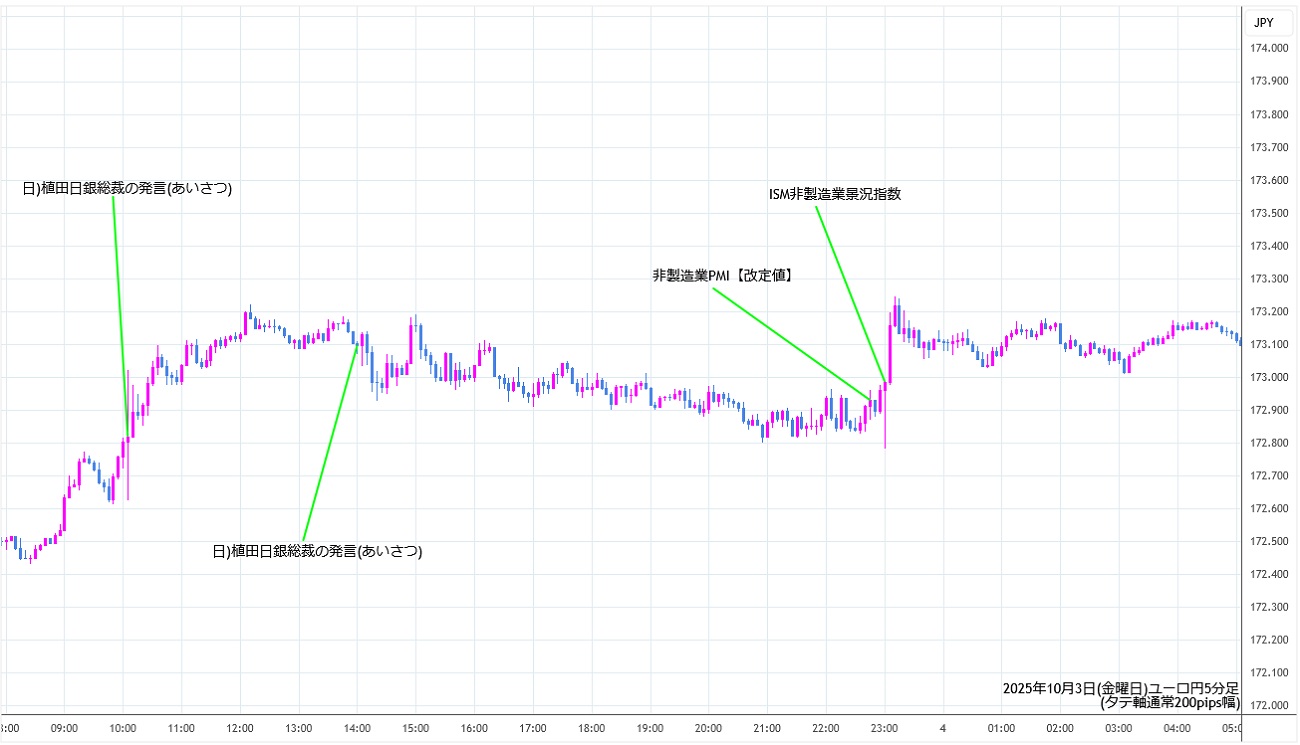Viewport: 1300px width, 745px height.
Task: Click the 173.000 price level label
Action: click(x=1270, y=377)
